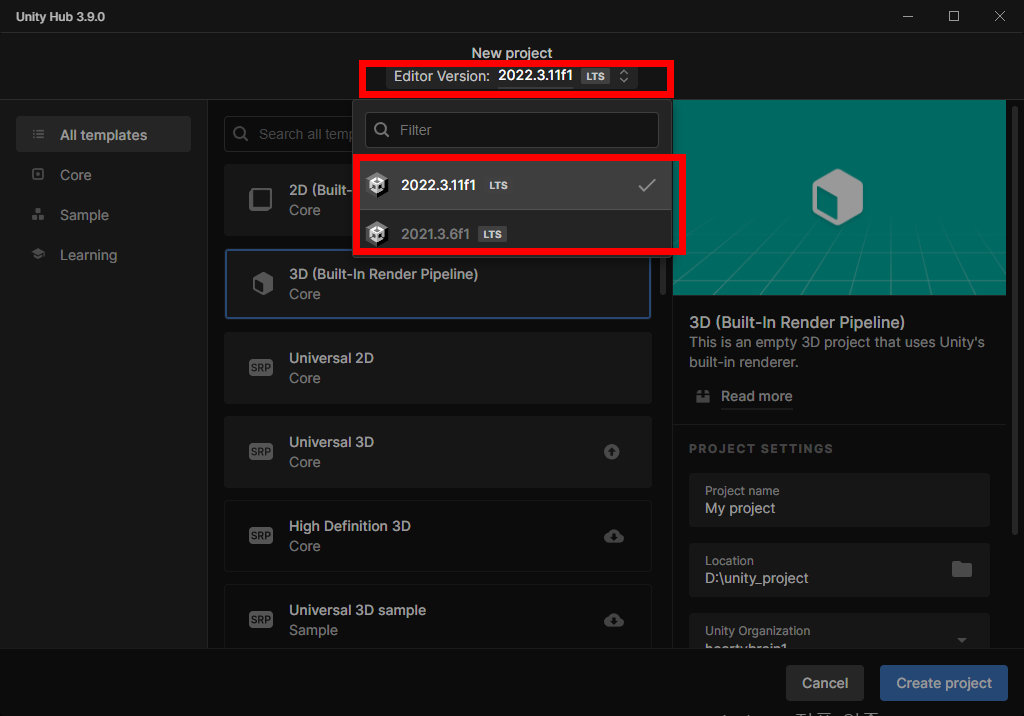This screenshot has width=1024, height=716.
Task: Open the Read more link
Action: (x=756, y=397)
